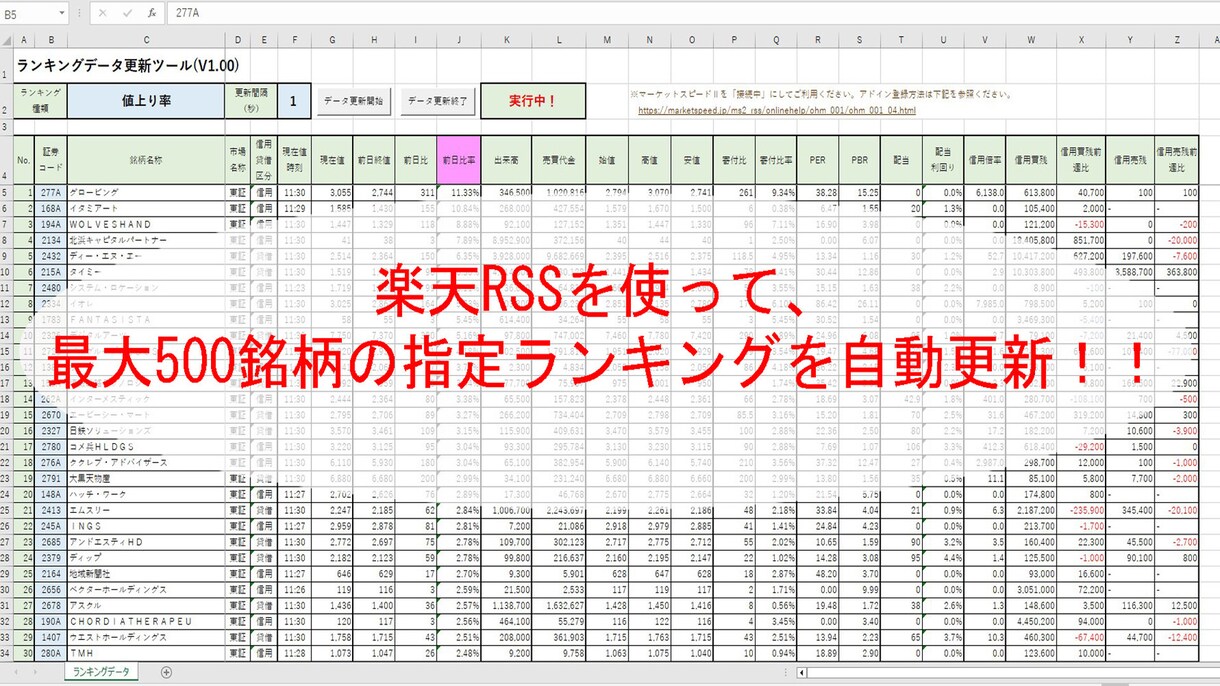Click the ＷＯＬＶＥＳＨＡＮＤ name cell

(x=146, y=224)
